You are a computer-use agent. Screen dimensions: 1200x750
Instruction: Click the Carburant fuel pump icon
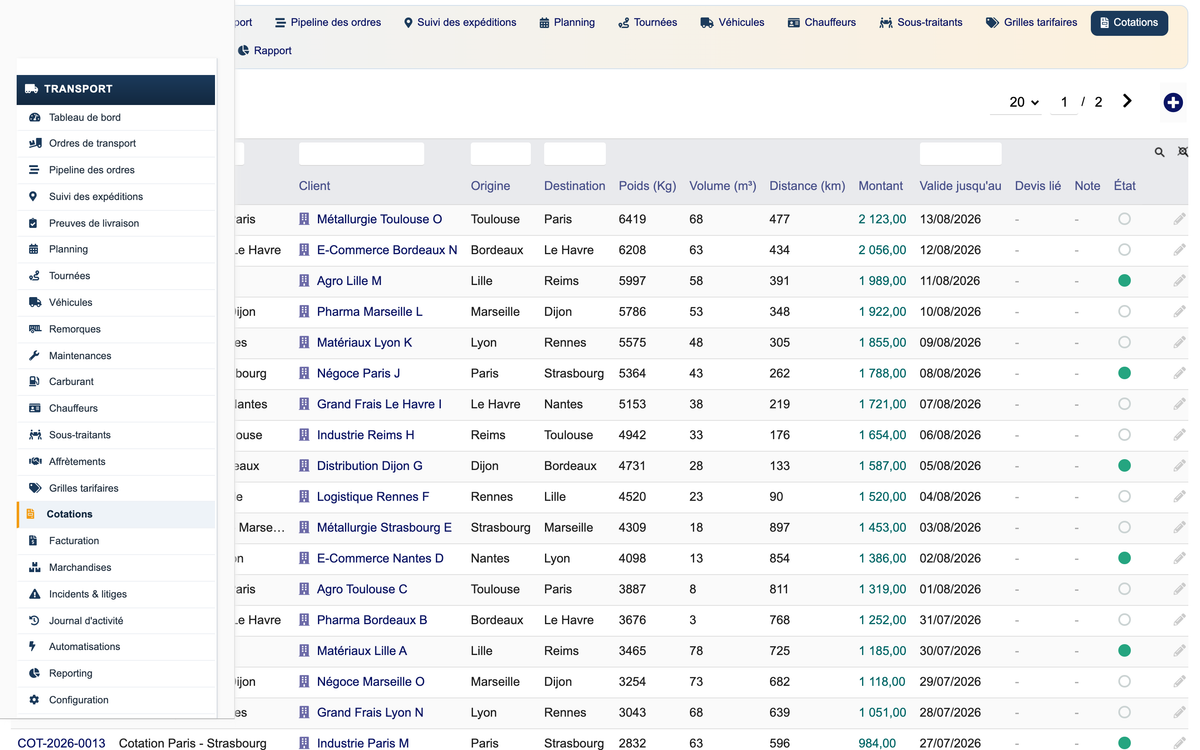pyautogui.click(x=34, y=381)
